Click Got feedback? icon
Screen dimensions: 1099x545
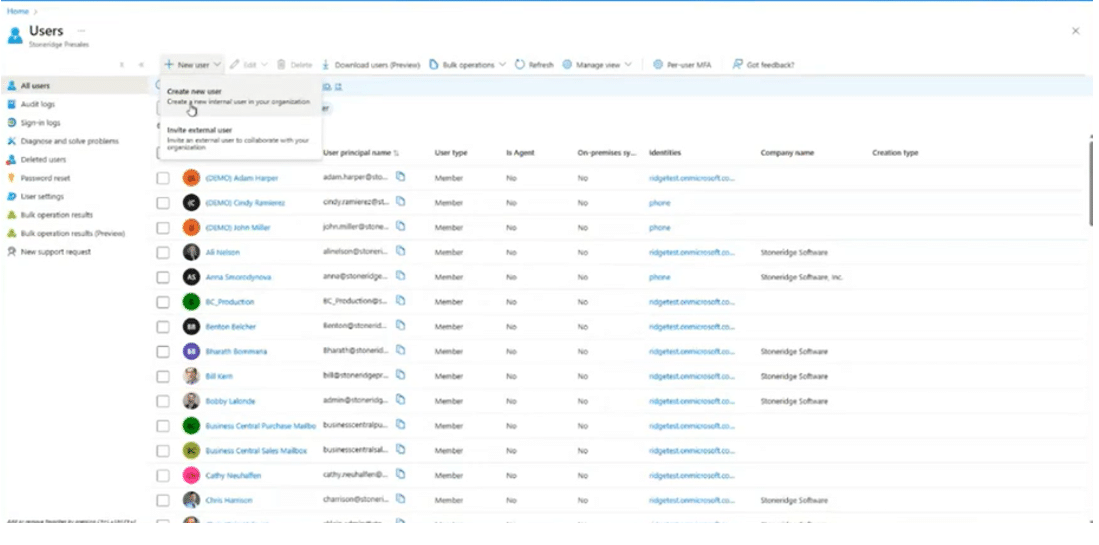[738, 65]
